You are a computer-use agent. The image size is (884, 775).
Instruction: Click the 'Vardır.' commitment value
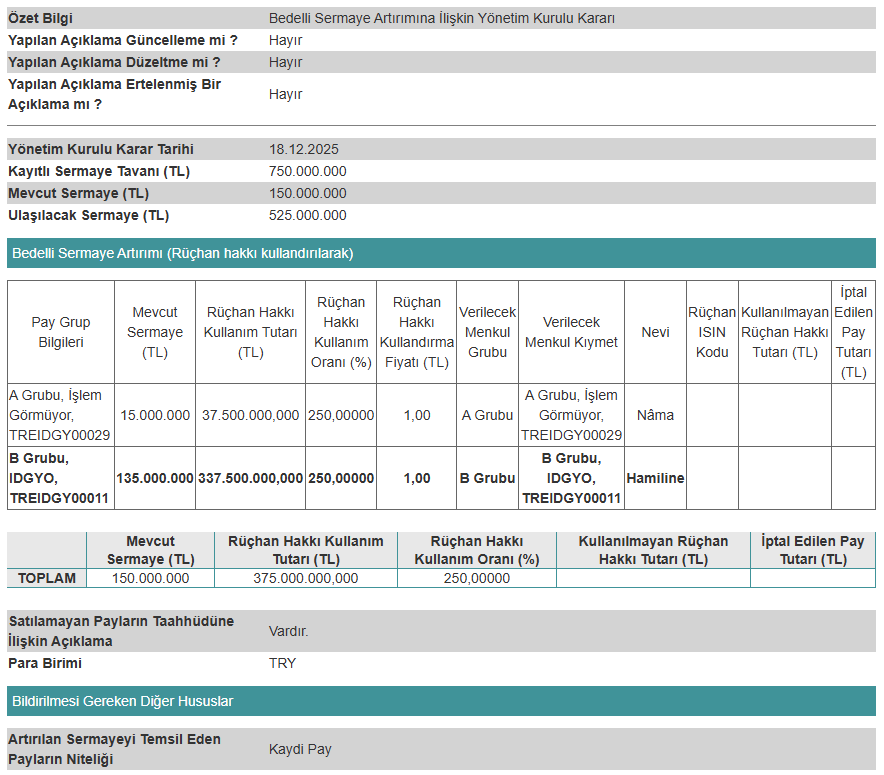[x=289, y=631]
